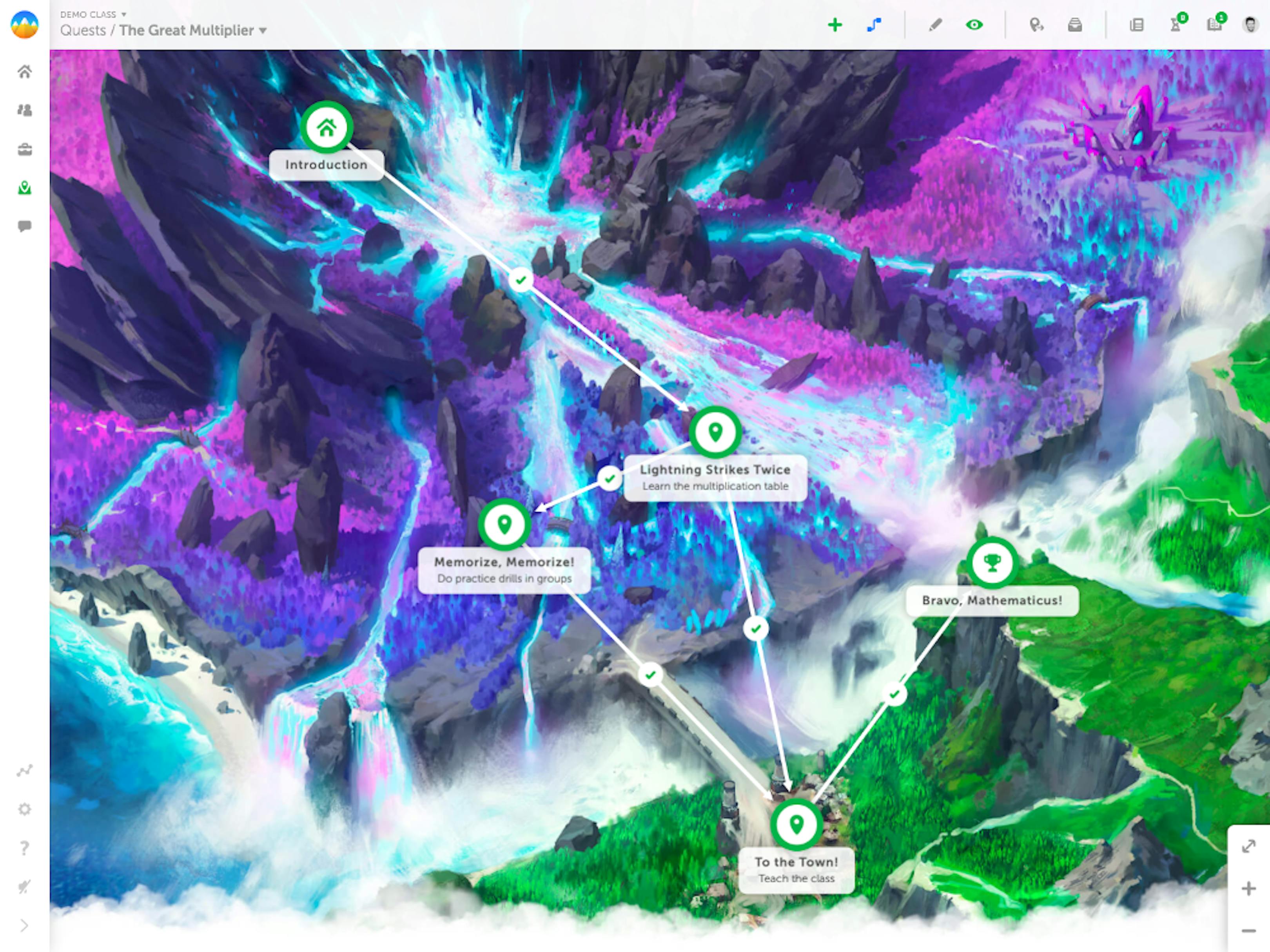Select the blue path connection tool
Image resolution: width=1270 pixels, height=952 pixels.
[874, 25]
